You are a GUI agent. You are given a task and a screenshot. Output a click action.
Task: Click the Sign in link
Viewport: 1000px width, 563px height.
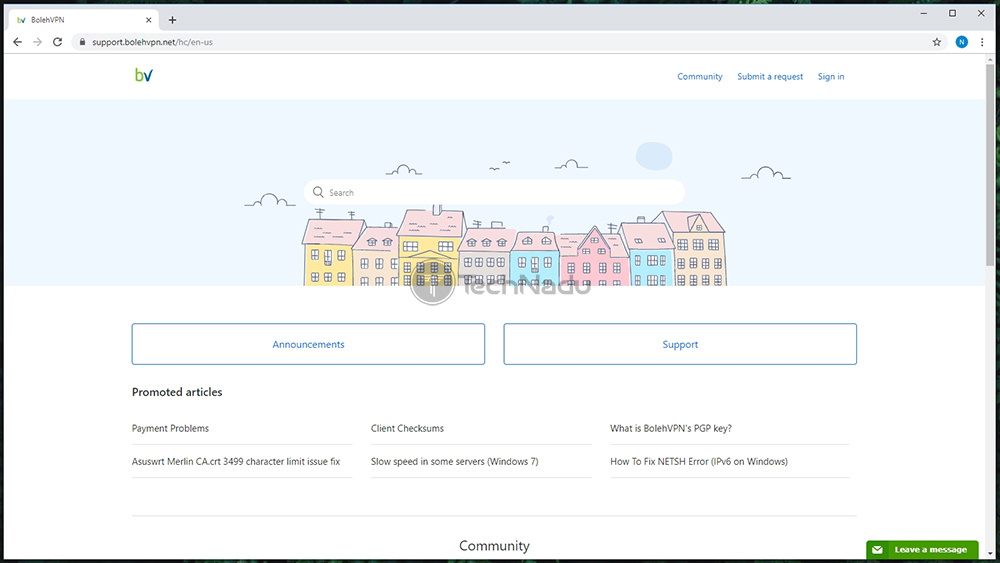pyautogui.click(x=830, y=77)
